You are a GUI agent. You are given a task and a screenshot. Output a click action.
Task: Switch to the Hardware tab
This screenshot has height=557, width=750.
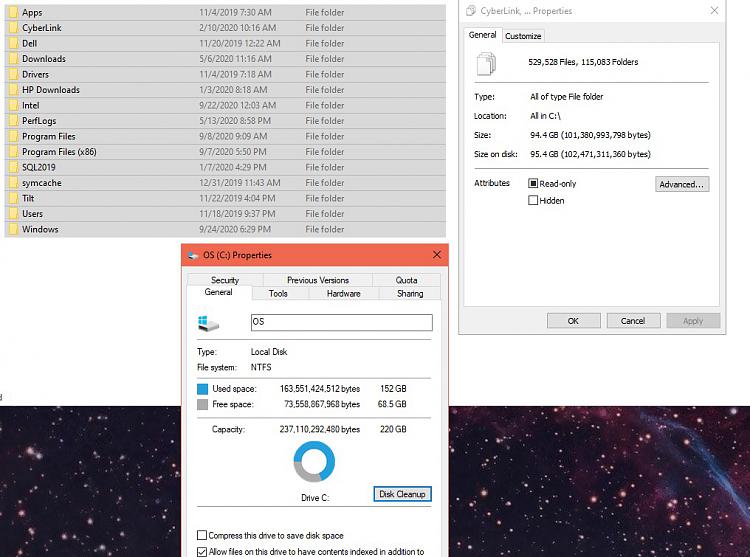click(x=343, y=294)
